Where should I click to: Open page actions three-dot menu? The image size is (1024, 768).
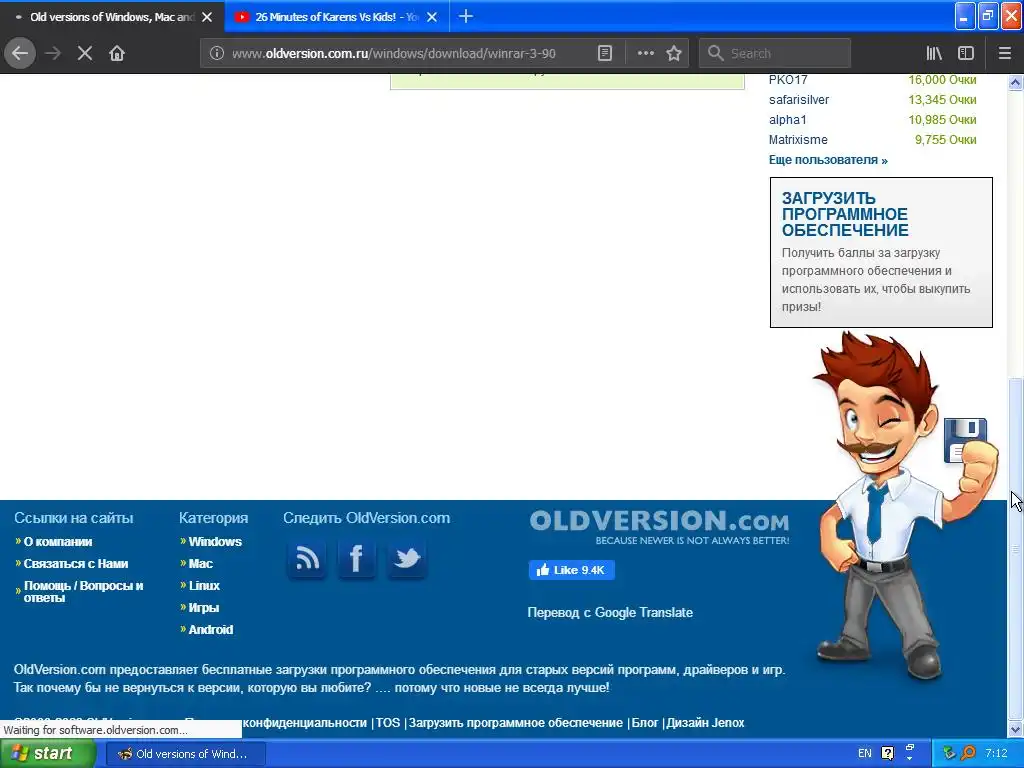(x=645, y=53)
